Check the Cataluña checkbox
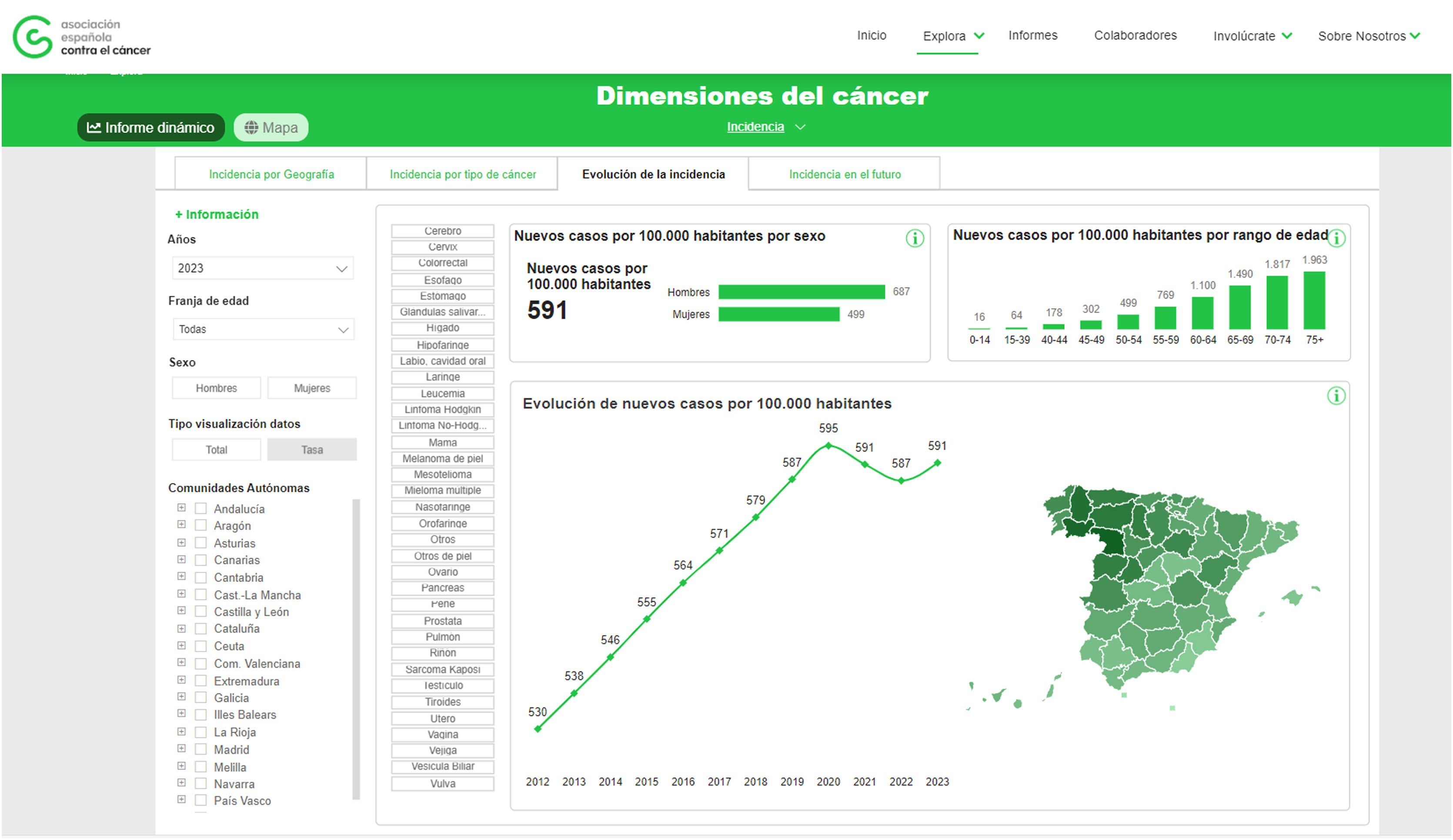This screenshot has height=840, width=1453. point(200,628)
